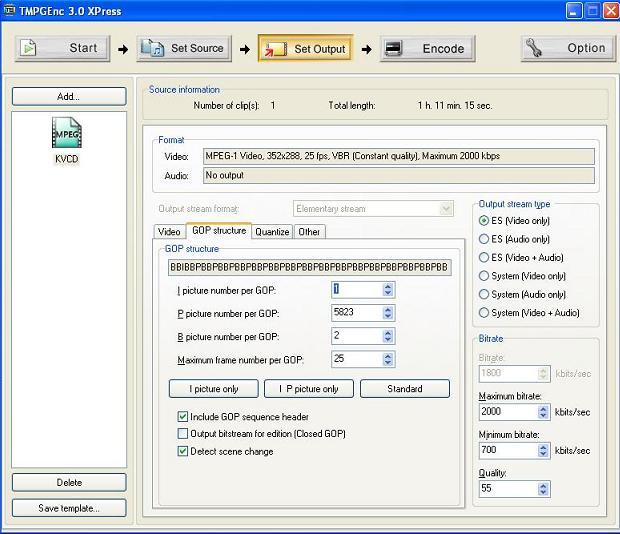This screenshot has width=620, height=534.
Task: Click the Video format description field
Action: tap(399, 157)
